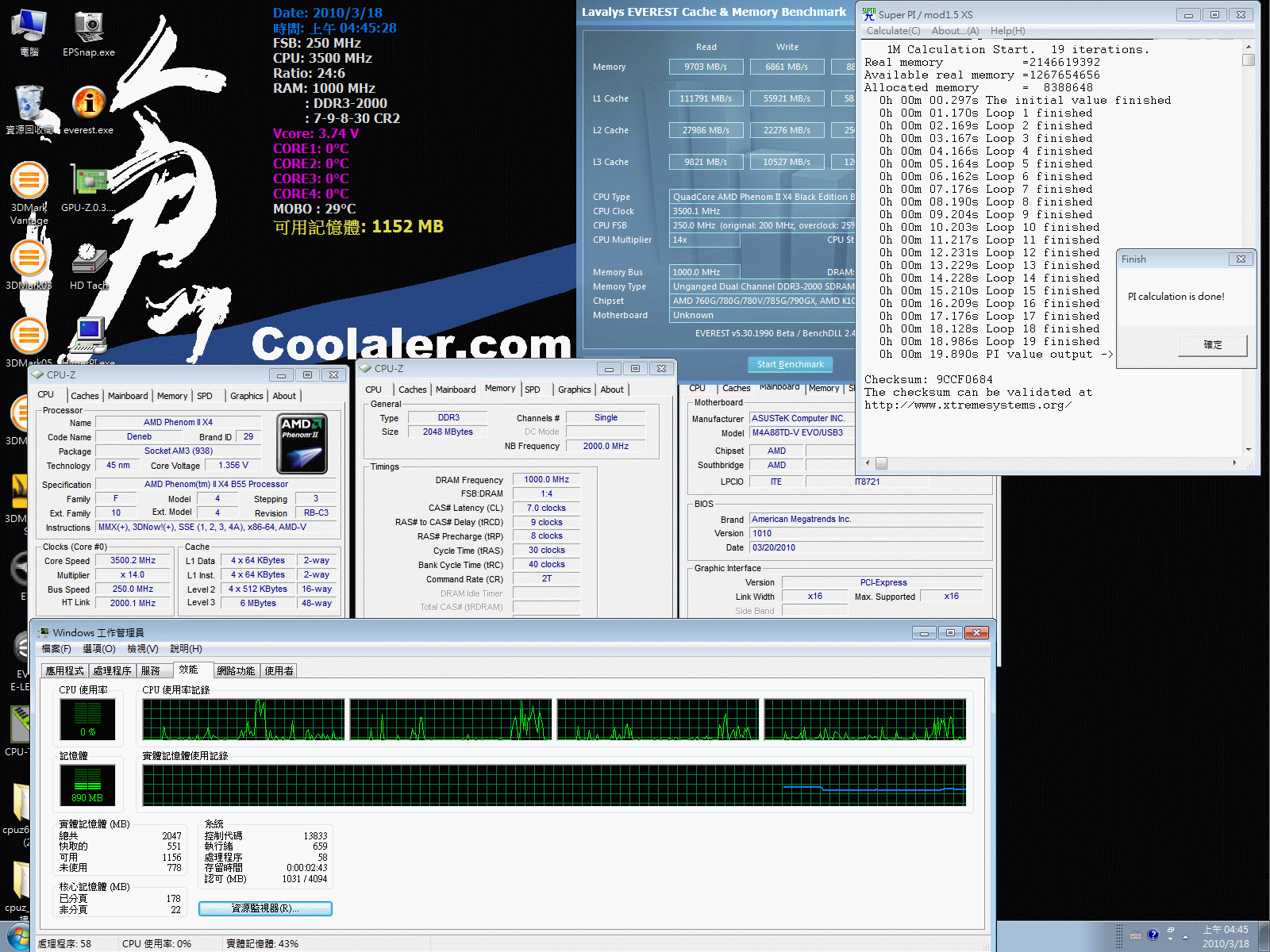Viewport: 1270px width, 952px height.
Task: Click Start Benchmark in the EVEREST window
Action: click(791, 364)
